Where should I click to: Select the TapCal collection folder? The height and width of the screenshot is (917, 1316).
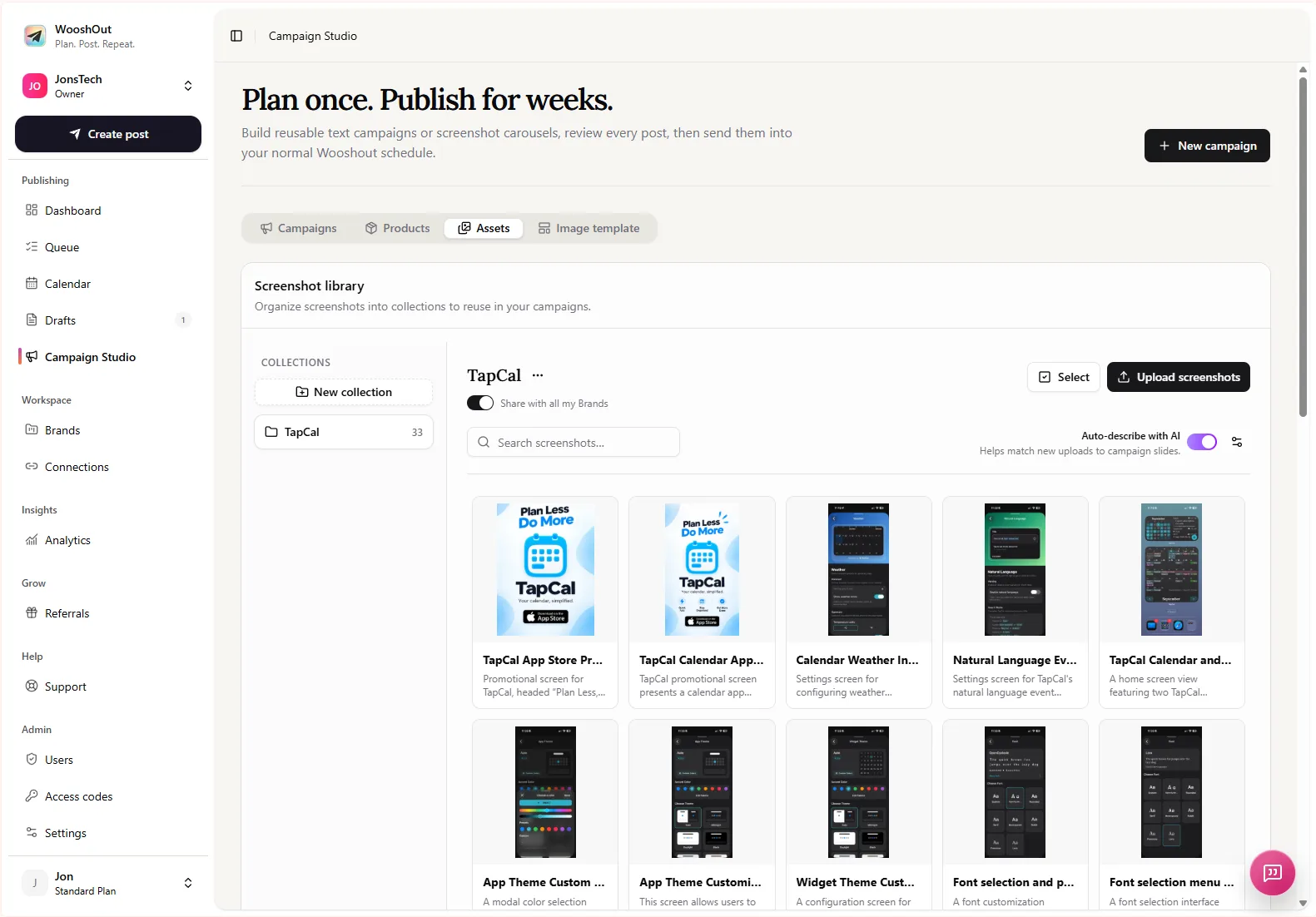pos(344,432)
